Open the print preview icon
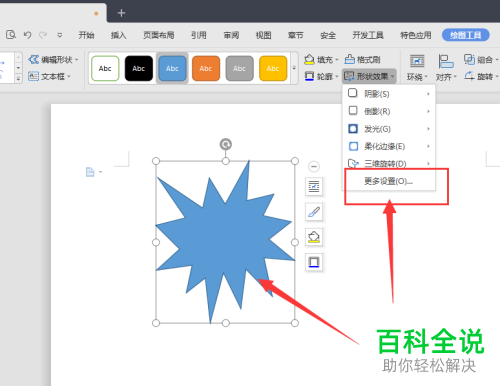Viewport: 500px width, 386px height. coord(11,34)
